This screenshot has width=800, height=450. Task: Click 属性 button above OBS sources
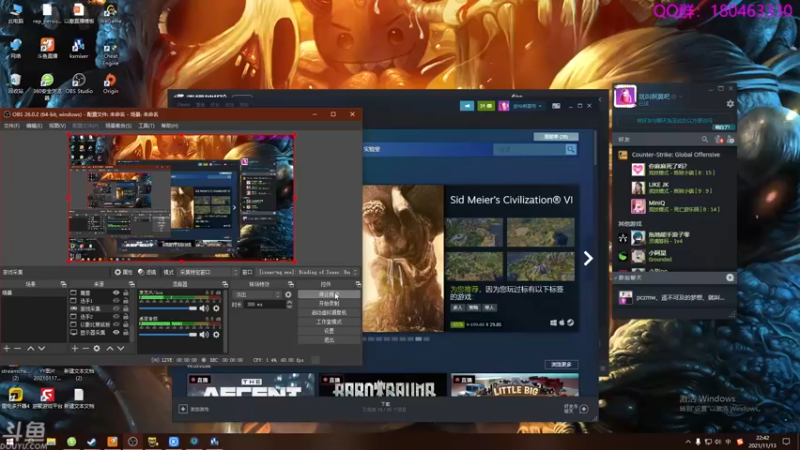pyautogui.click(x=123, y=272)
